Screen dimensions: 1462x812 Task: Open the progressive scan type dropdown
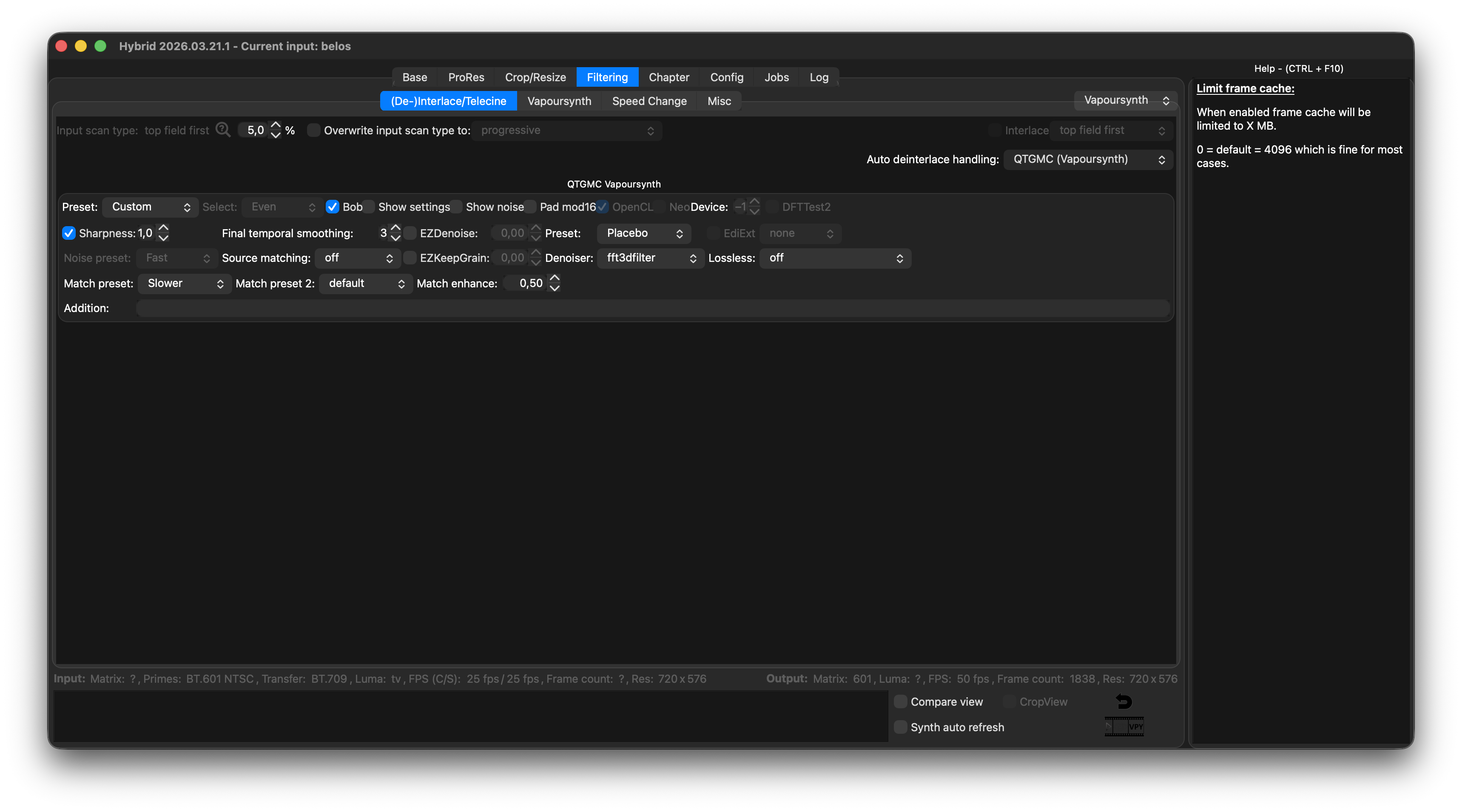[566, 131]
